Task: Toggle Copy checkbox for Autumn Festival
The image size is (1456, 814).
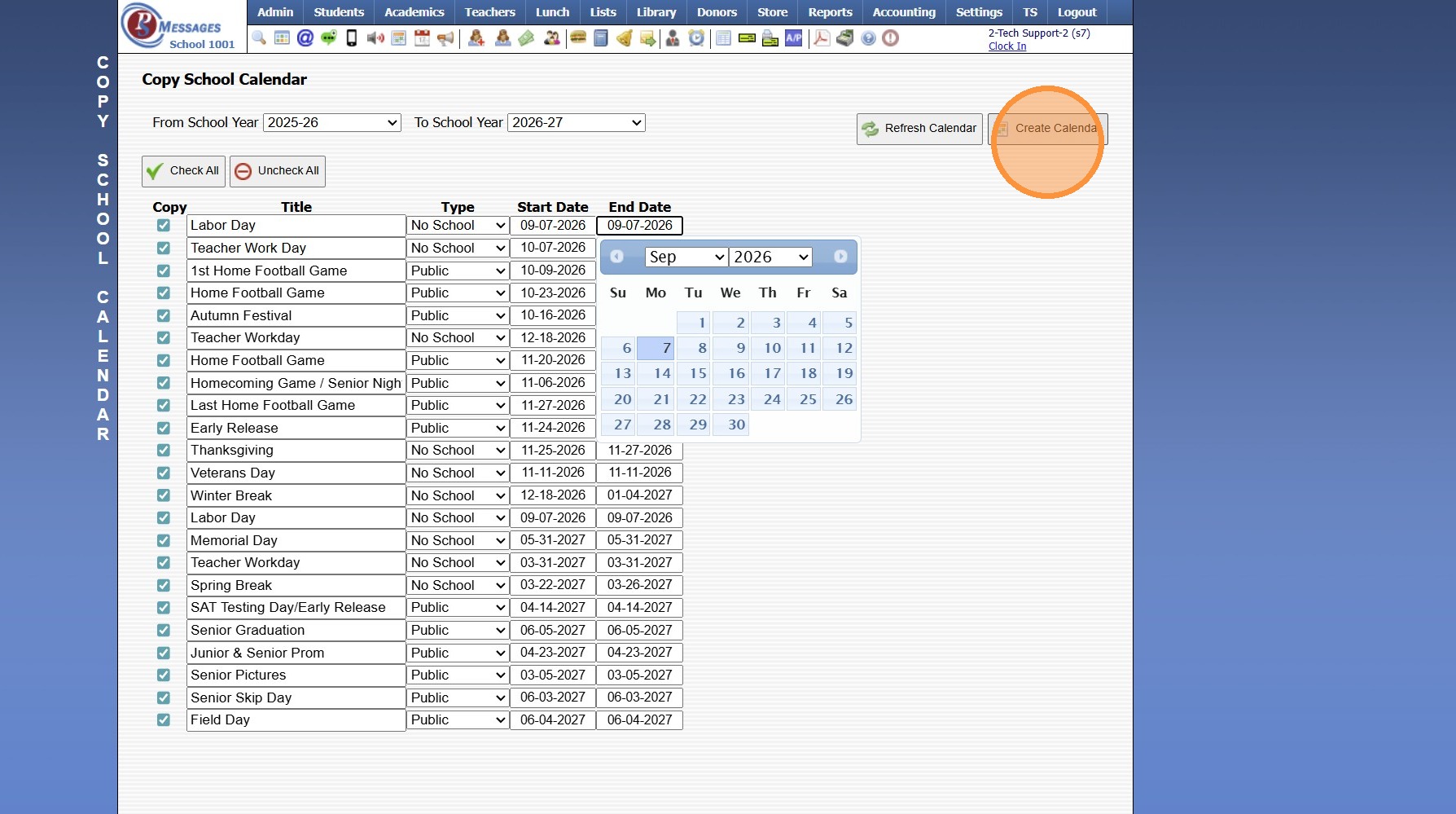Action: [x=164, y=315]
